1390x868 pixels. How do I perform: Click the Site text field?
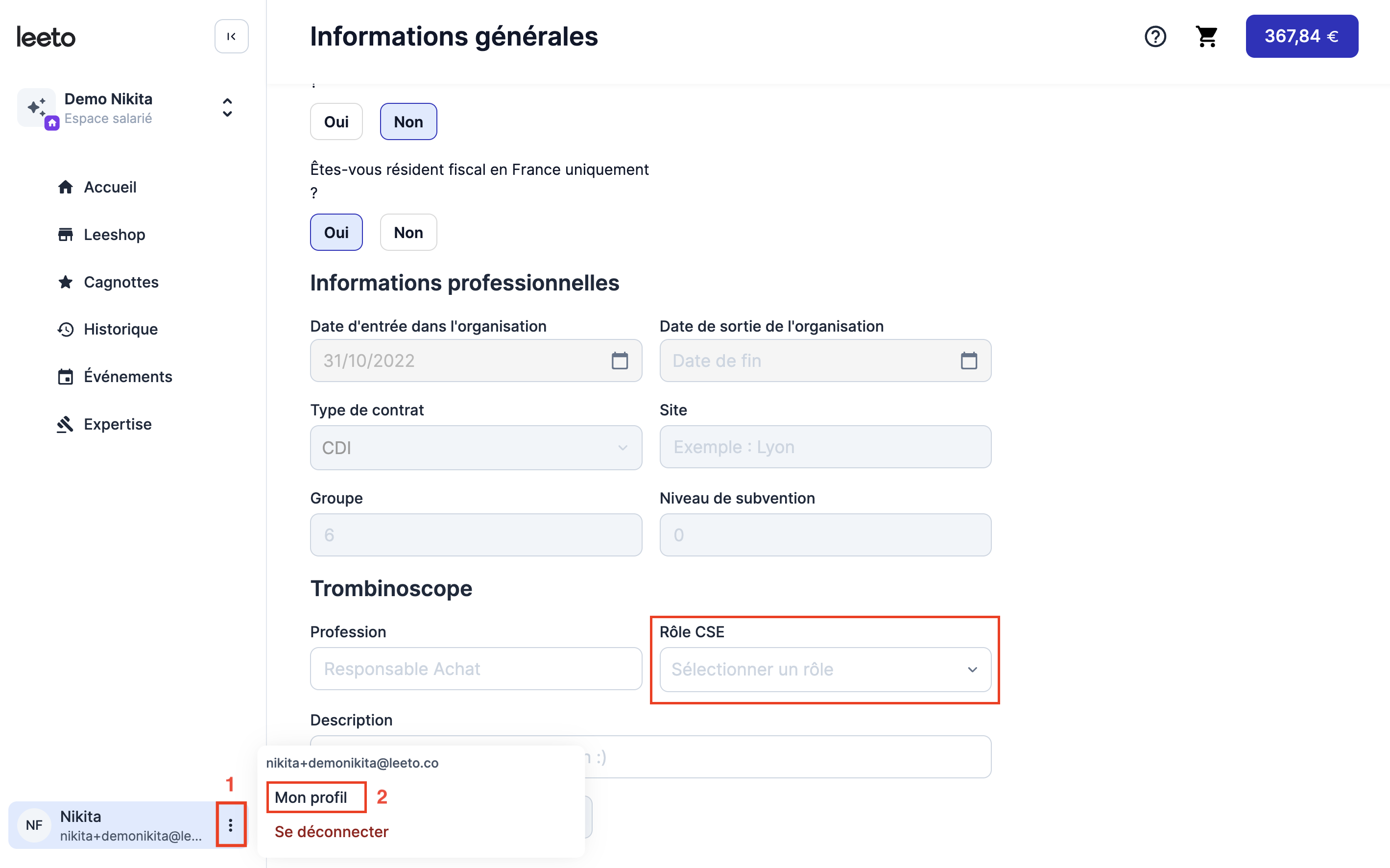825,447
